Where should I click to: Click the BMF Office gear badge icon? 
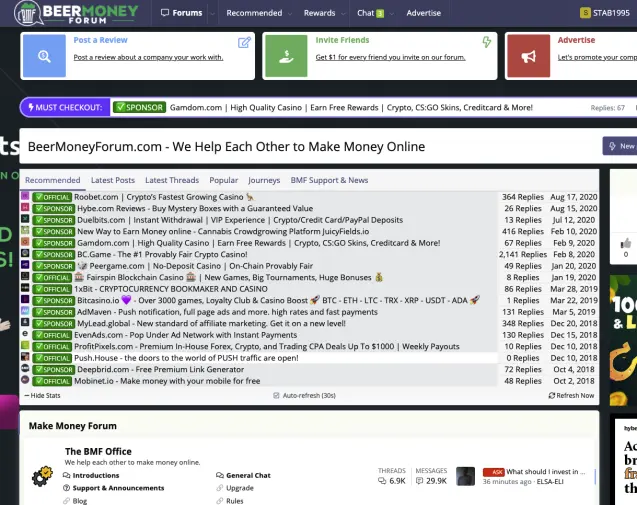tap(43, 477)
